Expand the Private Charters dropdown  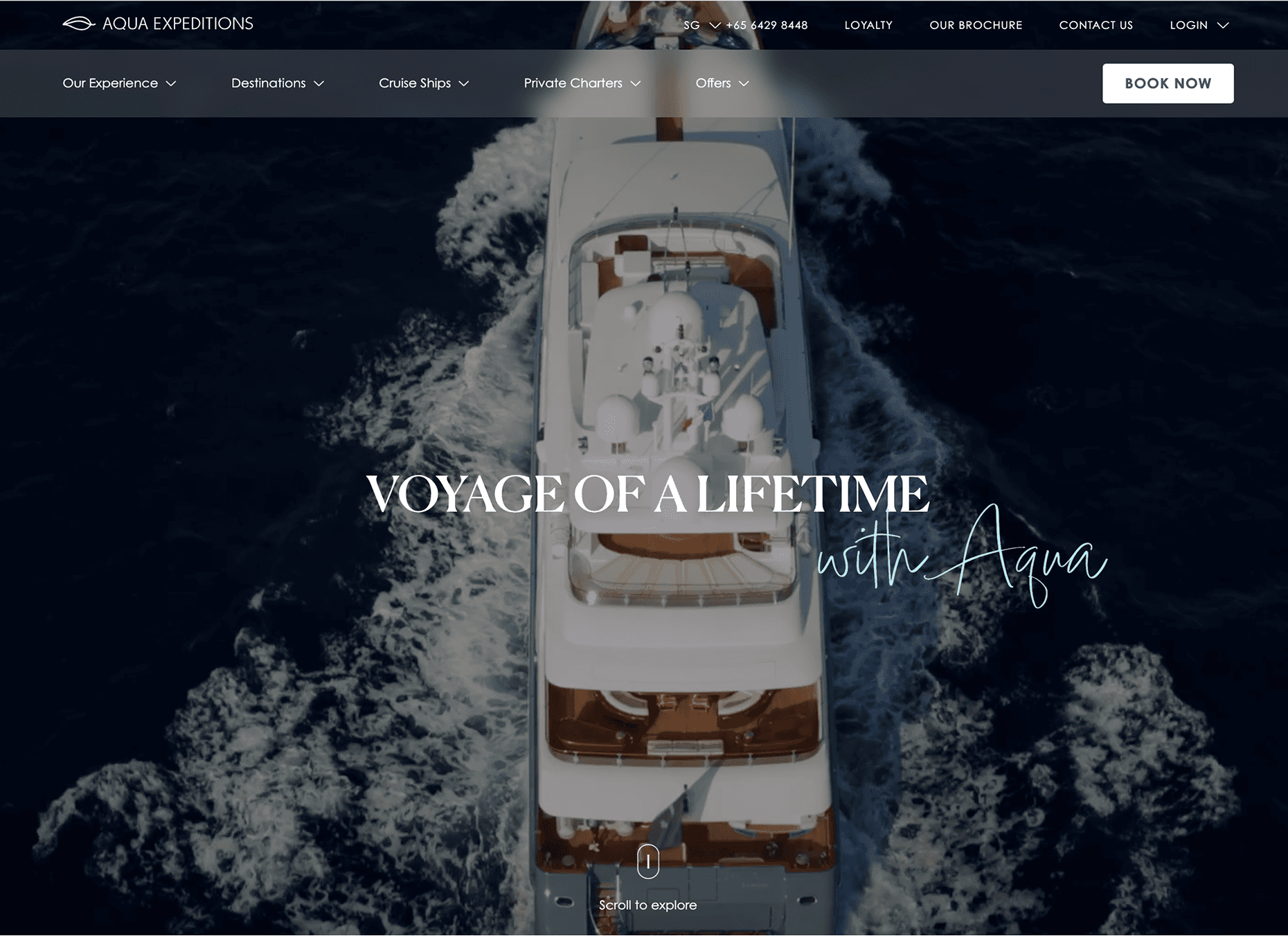click(582, 83)
